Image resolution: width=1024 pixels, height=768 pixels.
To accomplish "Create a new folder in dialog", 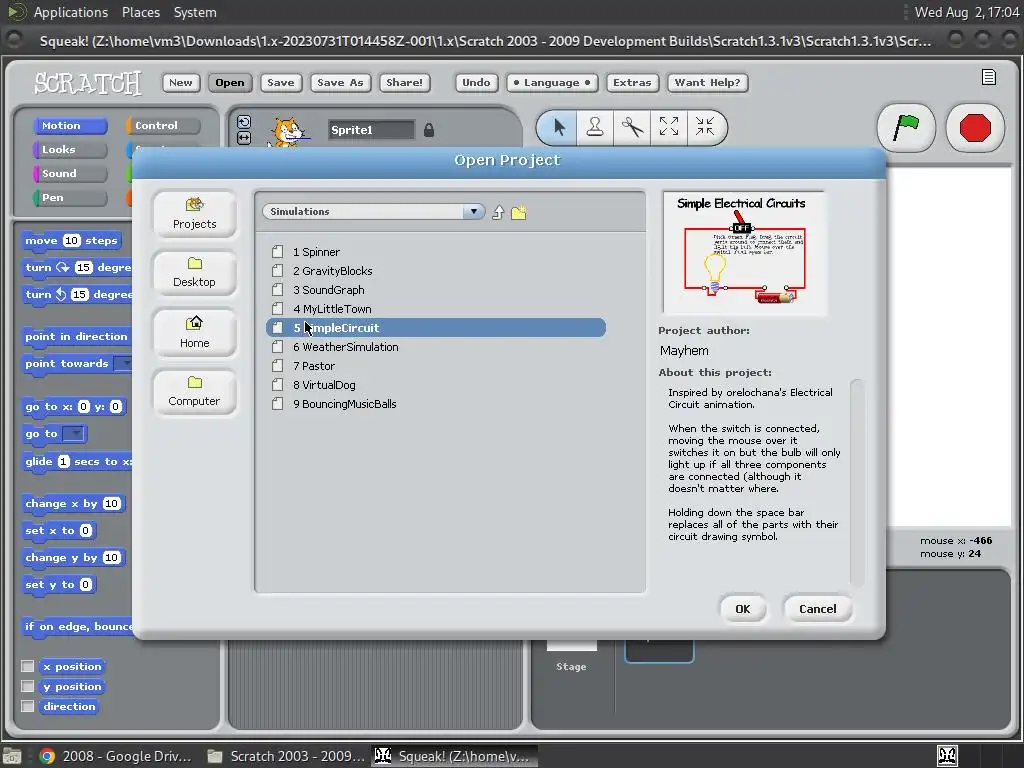I will pos(519,212).
